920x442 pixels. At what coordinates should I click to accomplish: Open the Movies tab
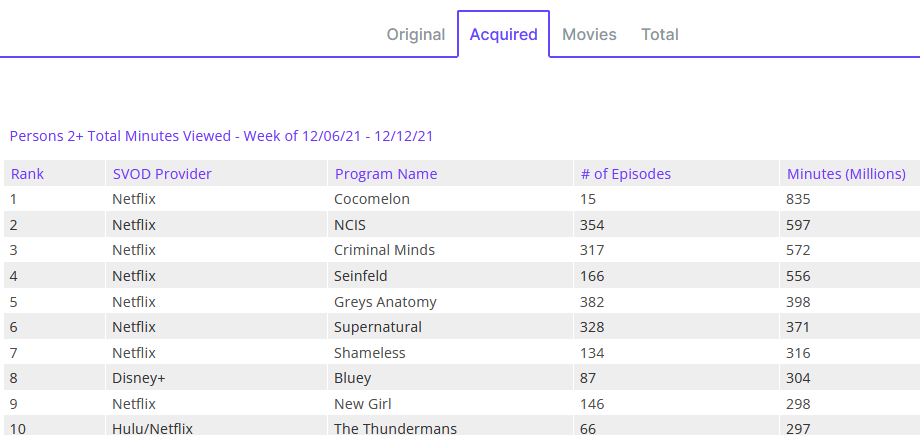tap(589, 34)
